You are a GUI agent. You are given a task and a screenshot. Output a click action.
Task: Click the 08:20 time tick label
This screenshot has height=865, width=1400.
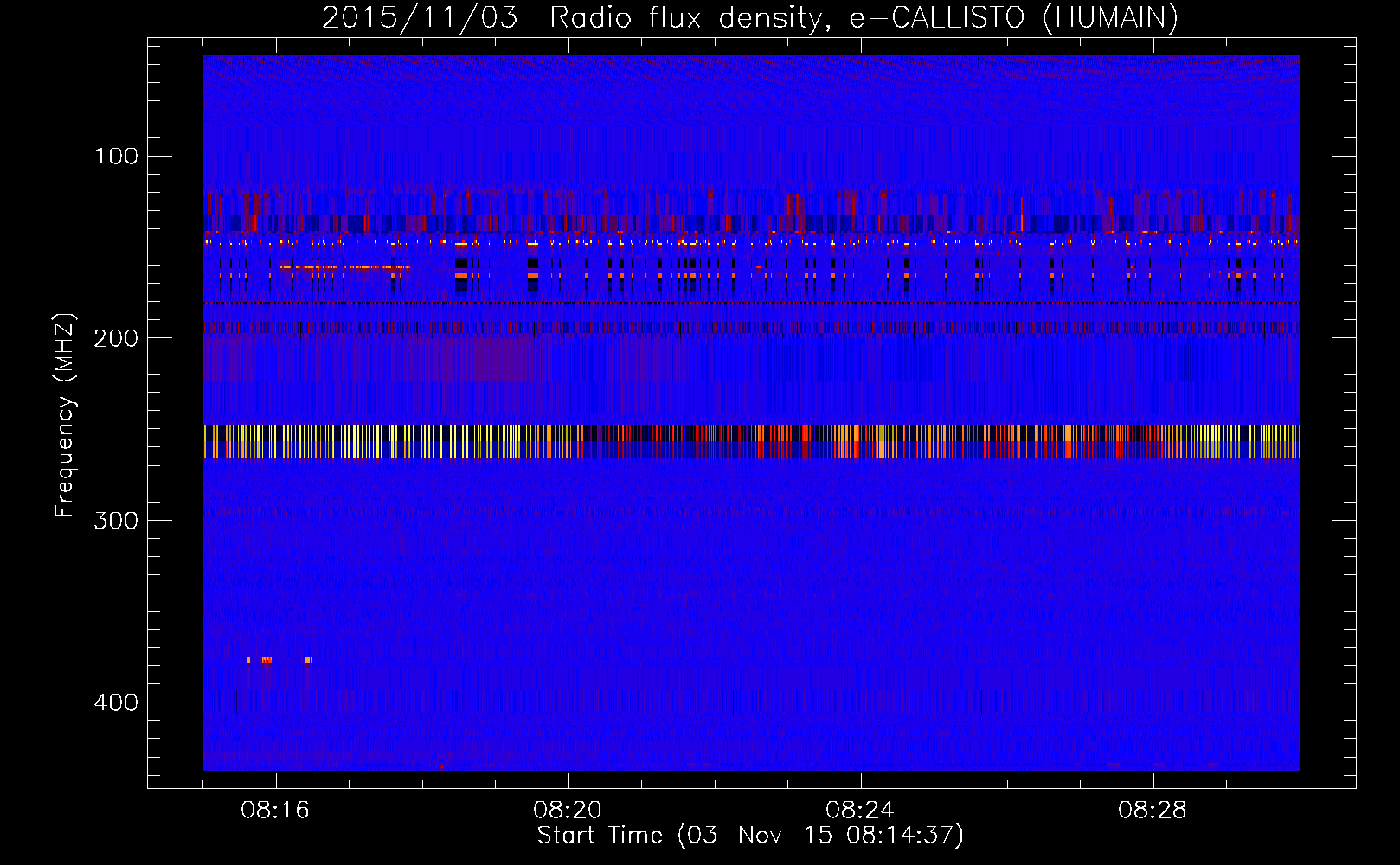coord(568,811)
